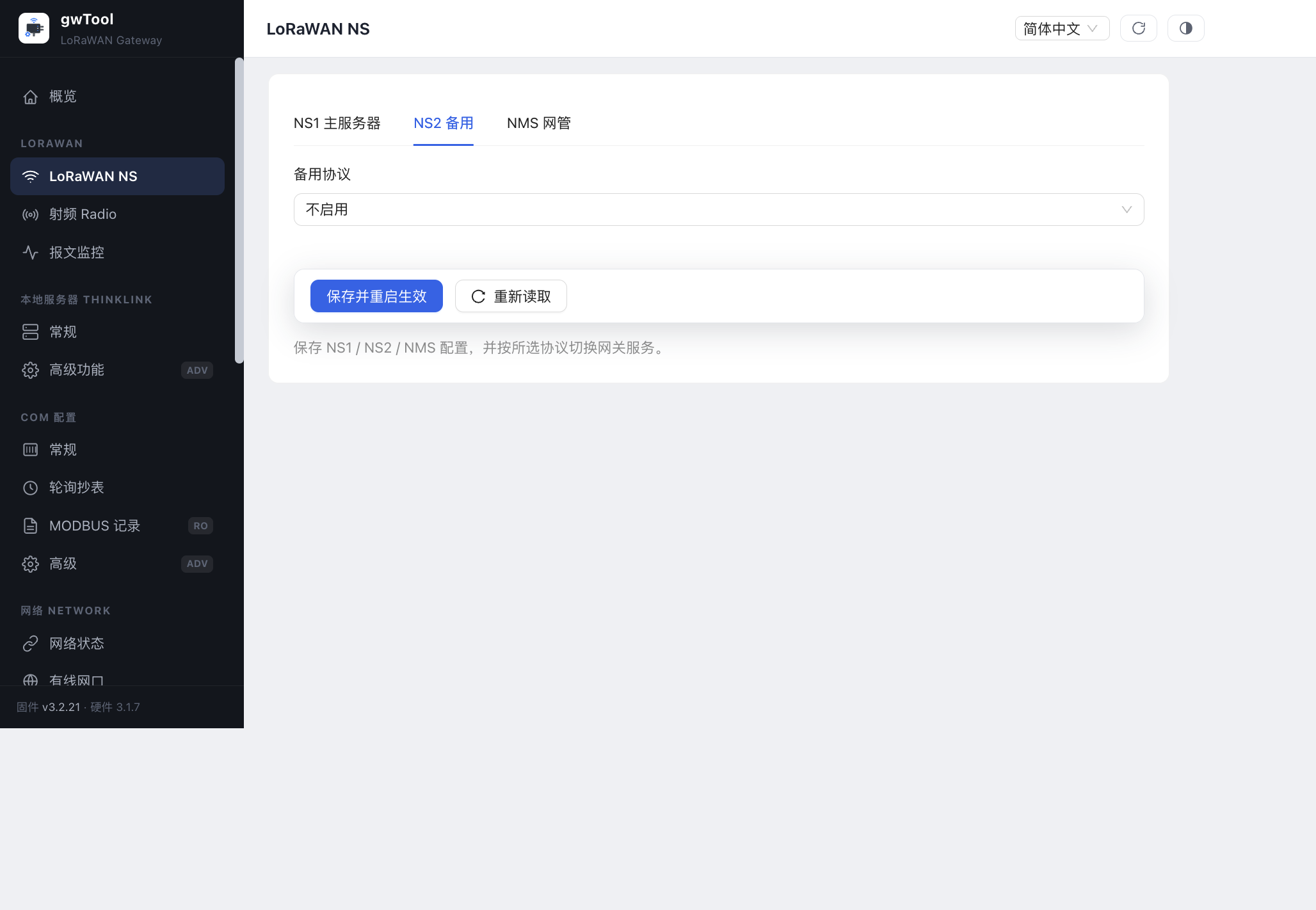1316x910 pixels.
Task: Open 报文监控 menu item
Action: 117,253
